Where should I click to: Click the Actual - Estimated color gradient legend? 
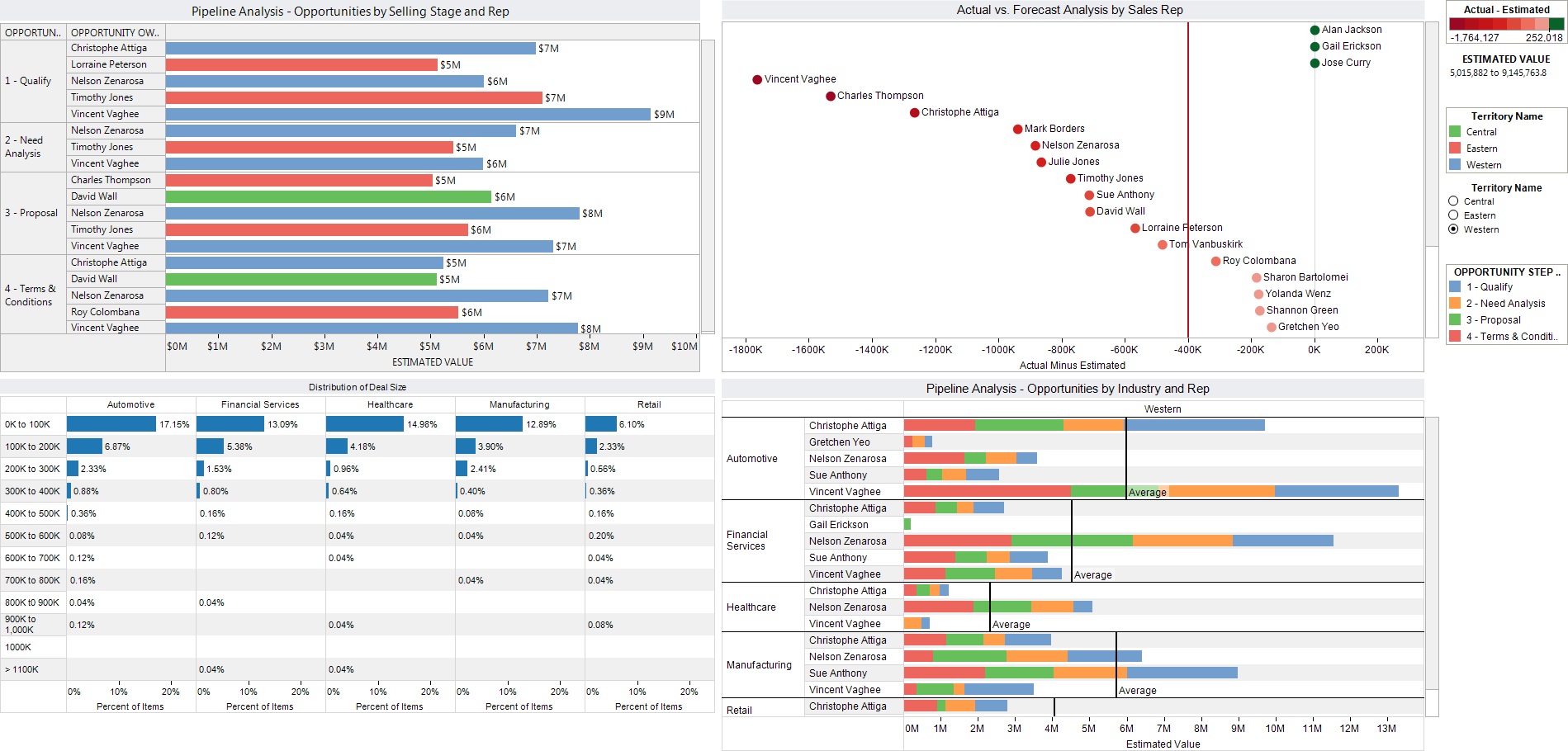coord(1506,25)
